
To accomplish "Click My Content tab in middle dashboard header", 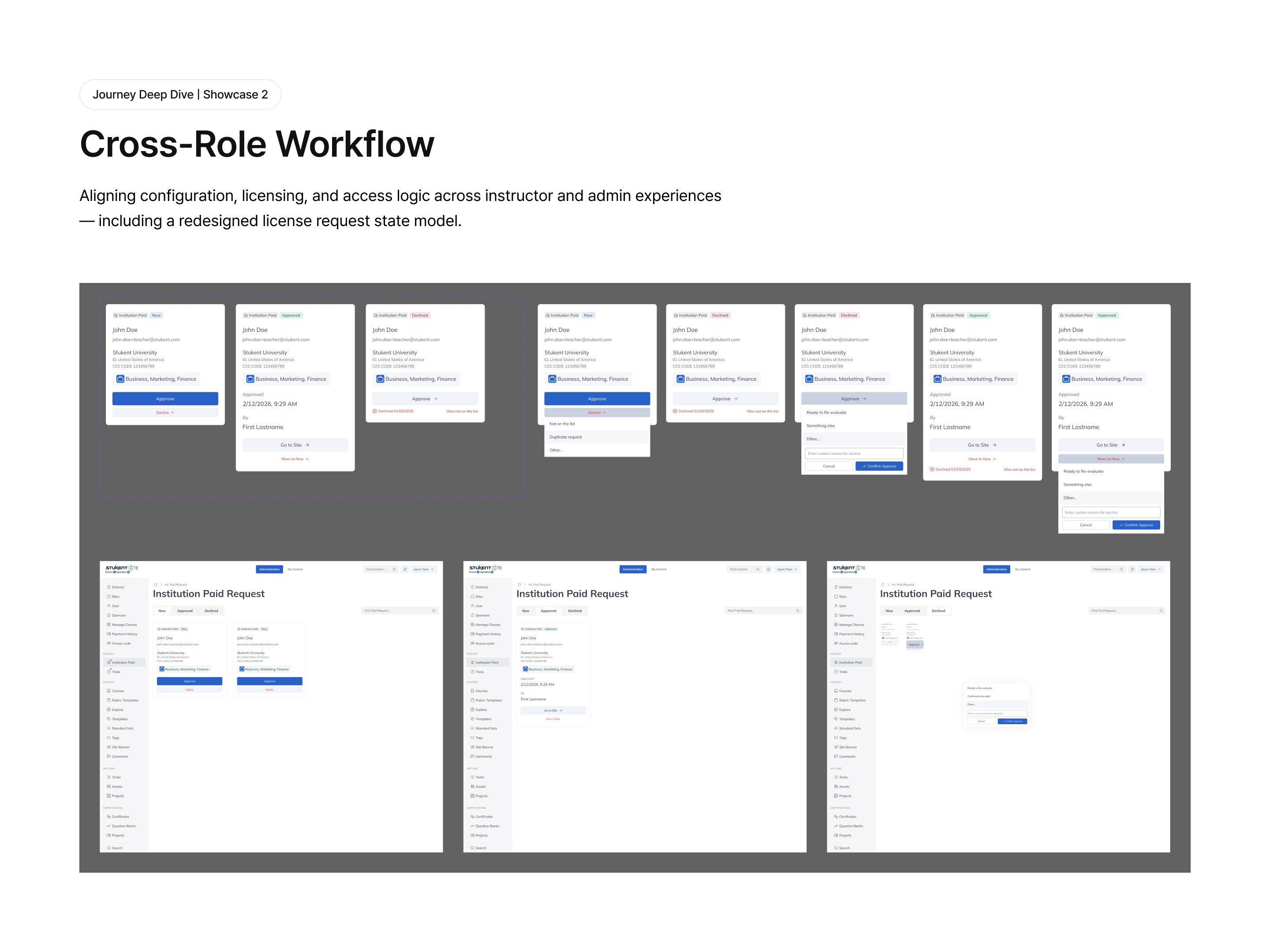I will coord(658,569).
